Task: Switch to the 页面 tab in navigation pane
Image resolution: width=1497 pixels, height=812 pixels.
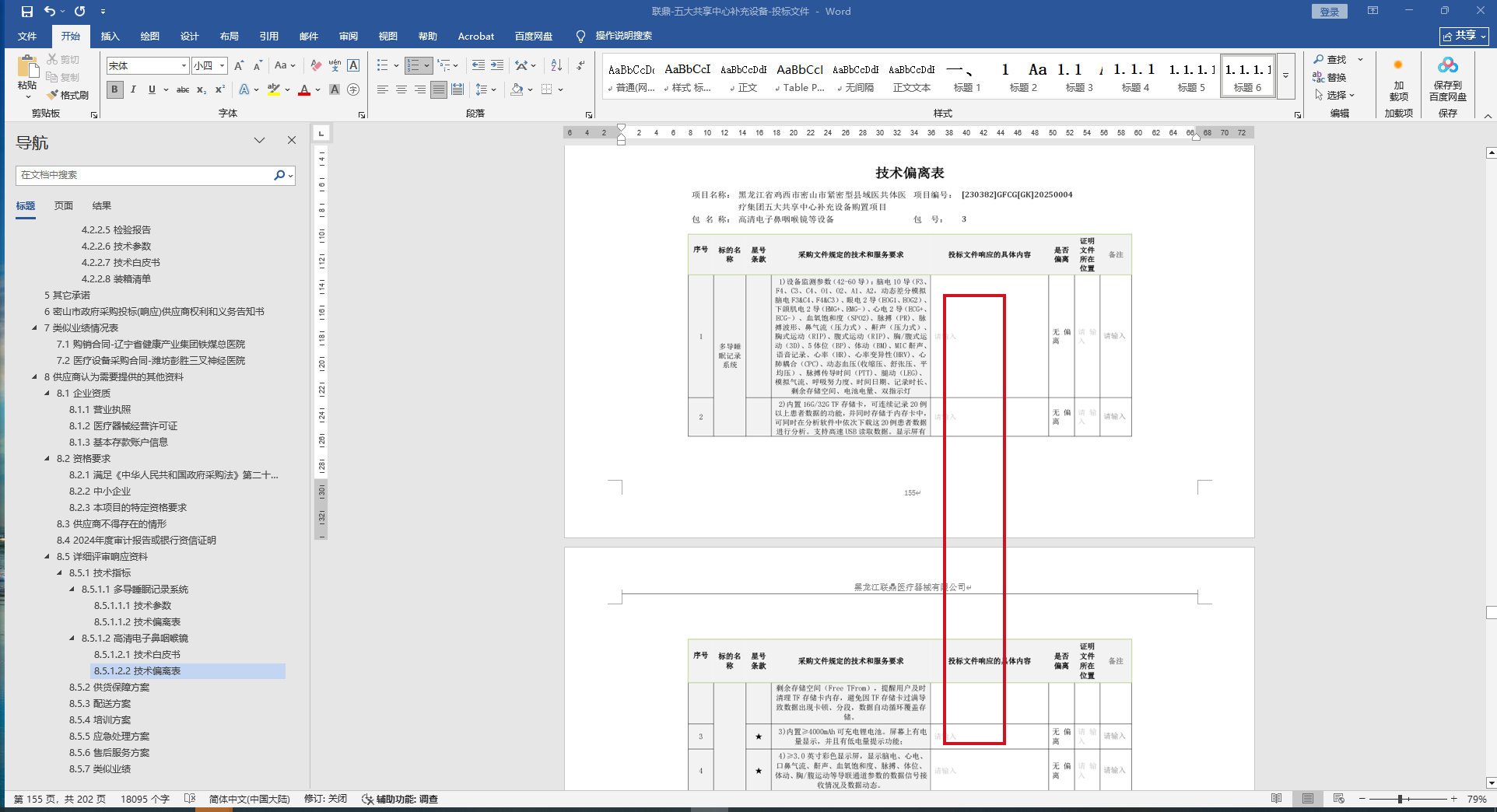Action: click(x=64, y=206)
